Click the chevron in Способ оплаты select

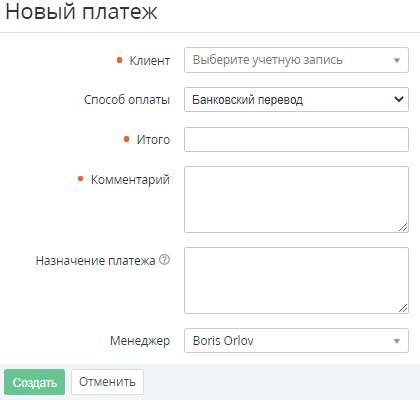(x=399, y=99)
